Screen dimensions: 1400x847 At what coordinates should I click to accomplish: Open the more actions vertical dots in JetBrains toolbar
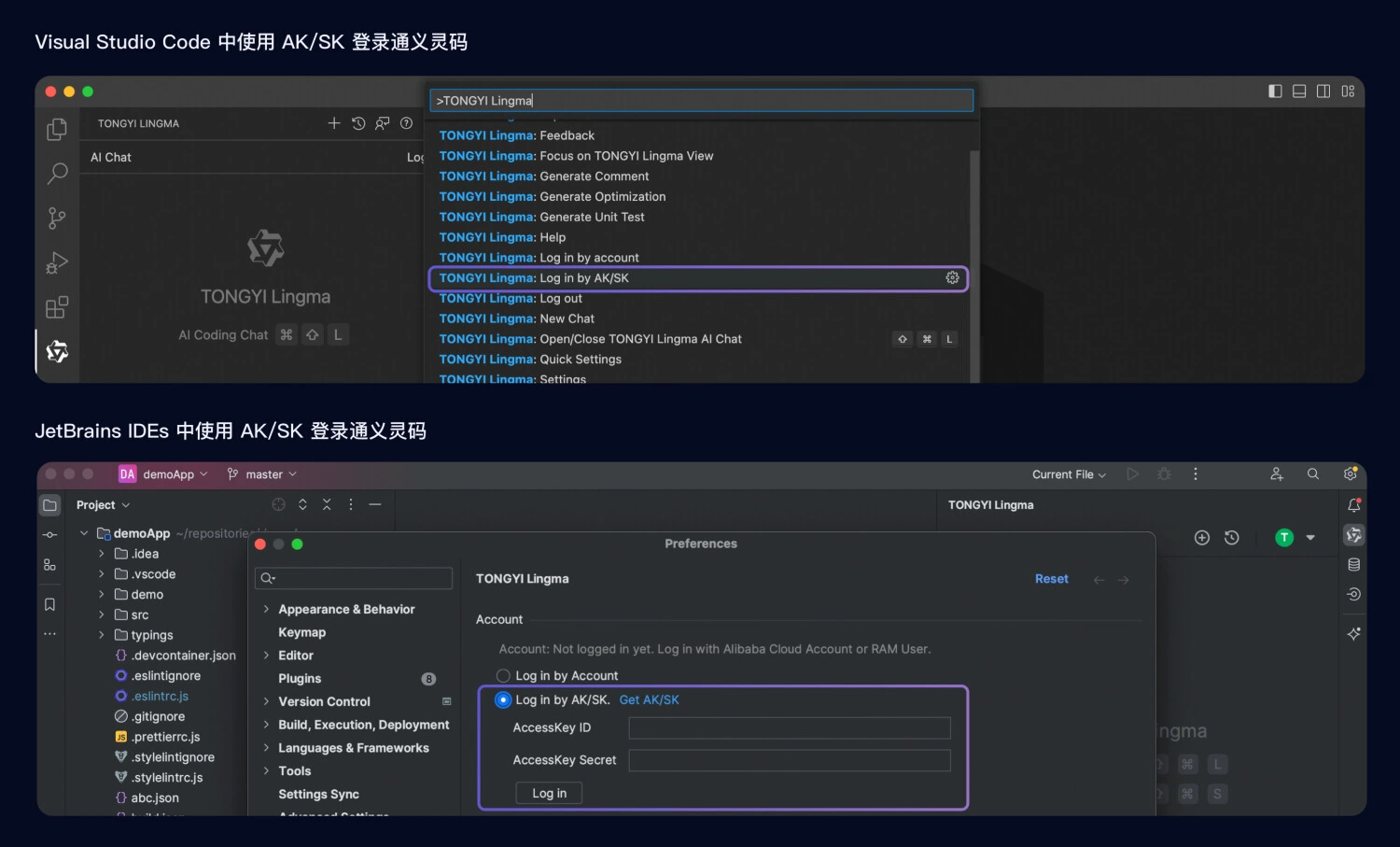pyautogui.click(x=1195, y=474)
